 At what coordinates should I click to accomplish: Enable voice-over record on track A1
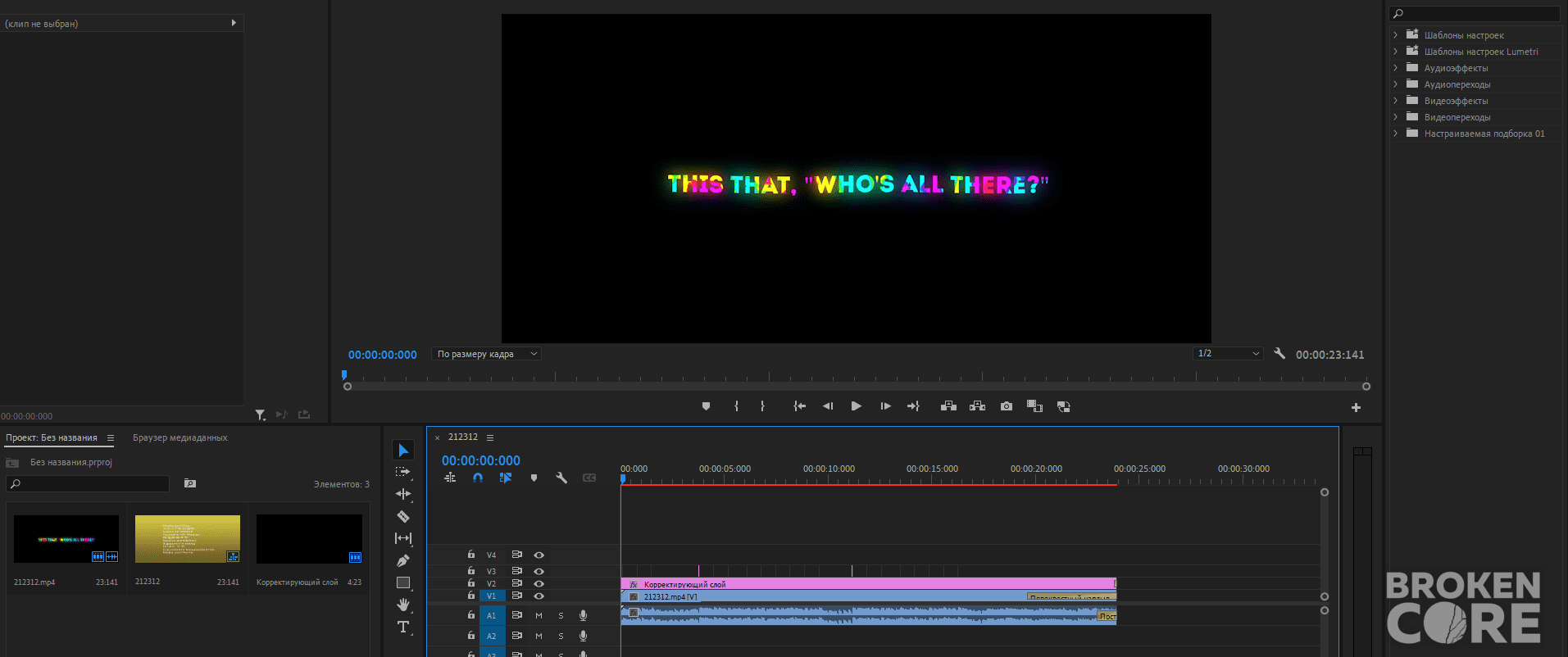click(x=583, y=615)
